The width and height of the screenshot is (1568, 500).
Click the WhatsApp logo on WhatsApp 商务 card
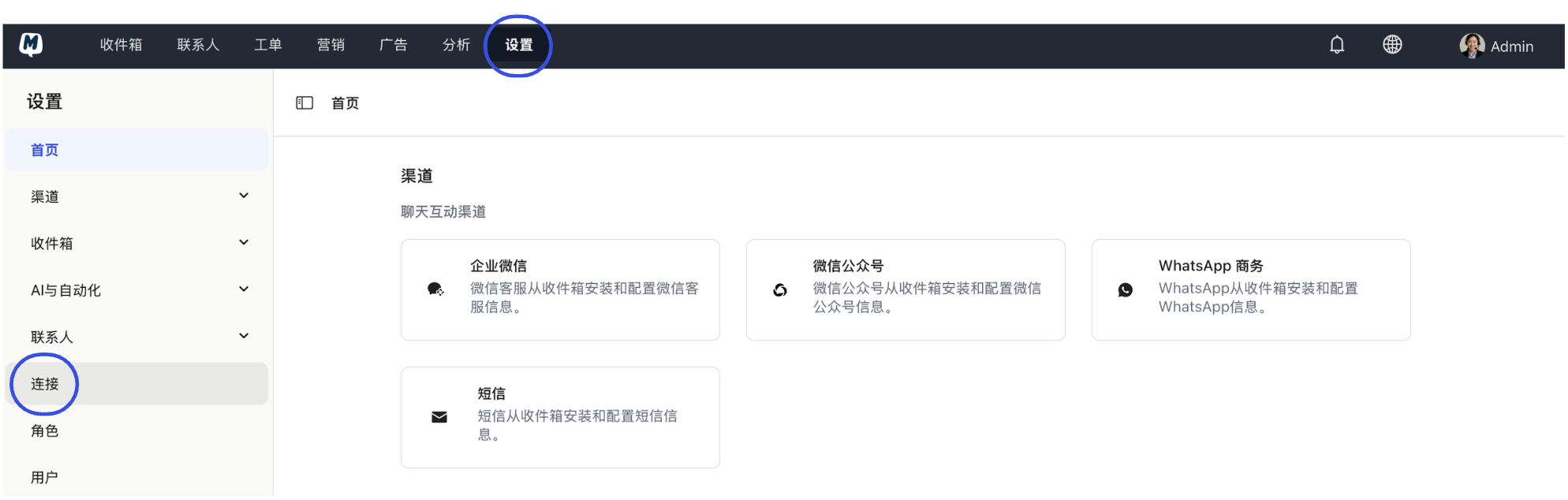coord(1127,289)
